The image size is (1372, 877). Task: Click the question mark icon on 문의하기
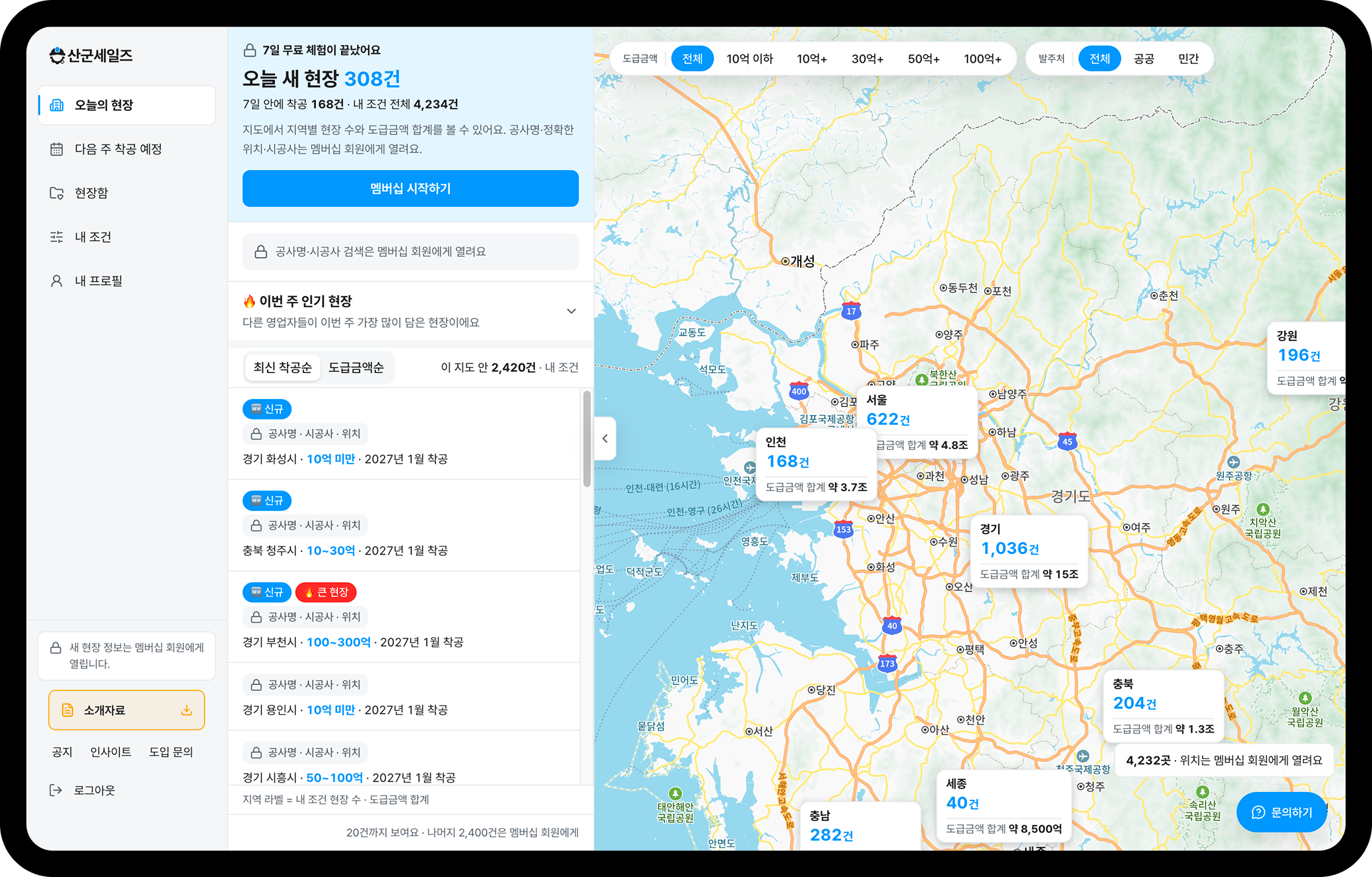pyautogui.click(x=1259, y=812)
